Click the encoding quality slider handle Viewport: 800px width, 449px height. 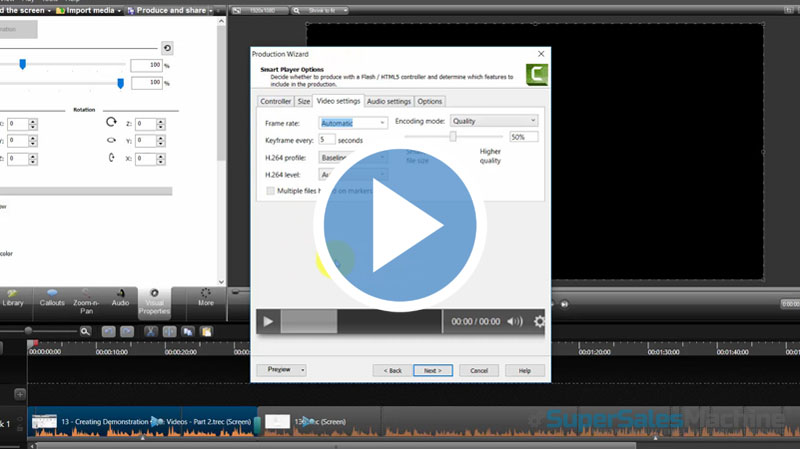click(x=453, y=136)
